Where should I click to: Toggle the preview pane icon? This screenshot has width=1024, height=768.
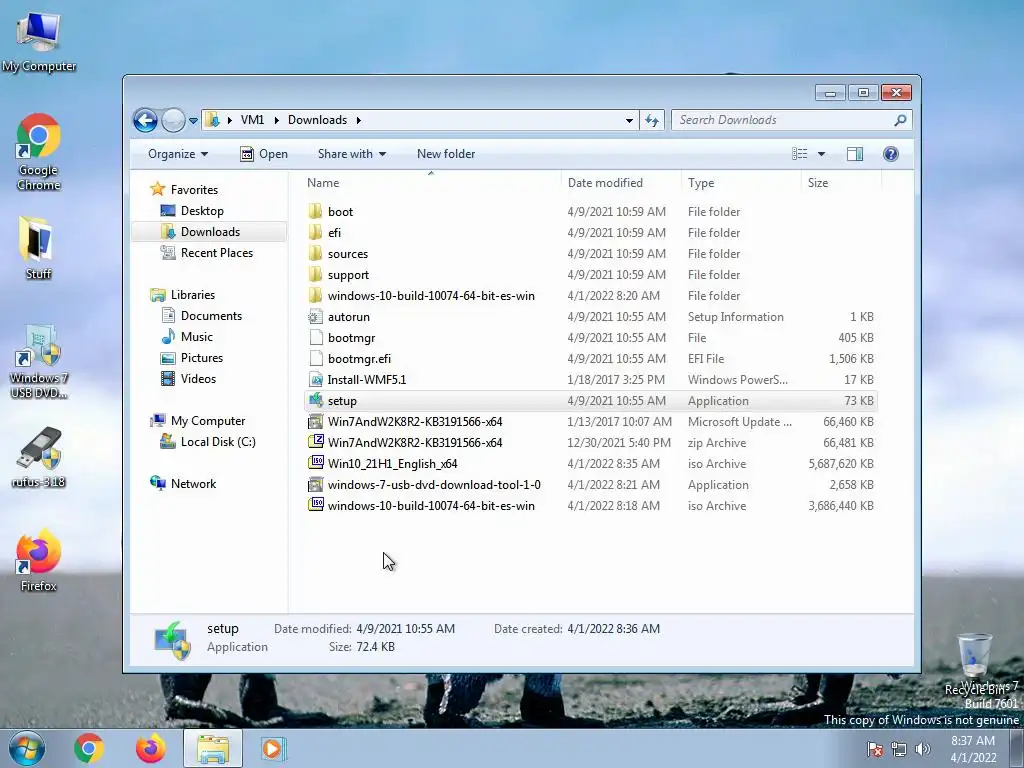[855, 154]
